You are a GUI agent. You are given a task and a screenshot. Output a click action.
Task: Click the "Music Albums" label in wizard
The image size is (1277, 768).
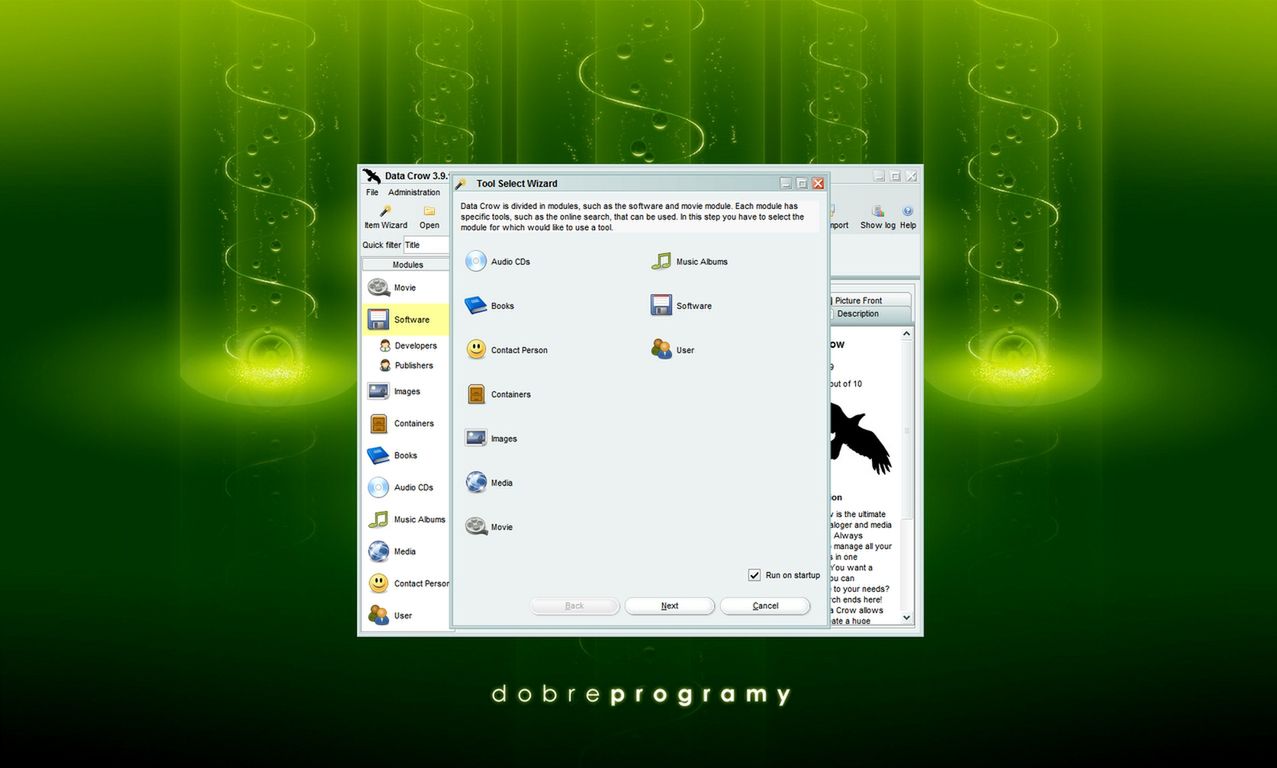click(x=702, y=262)
